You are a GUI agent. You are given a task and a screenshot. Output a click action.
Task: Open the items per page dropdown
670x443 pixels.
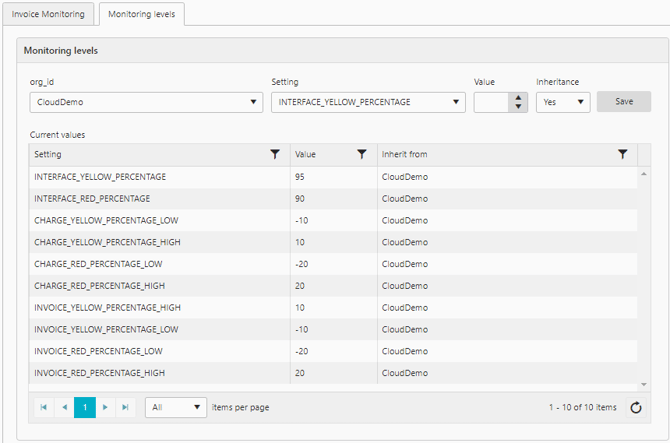(x=176, y=408)
